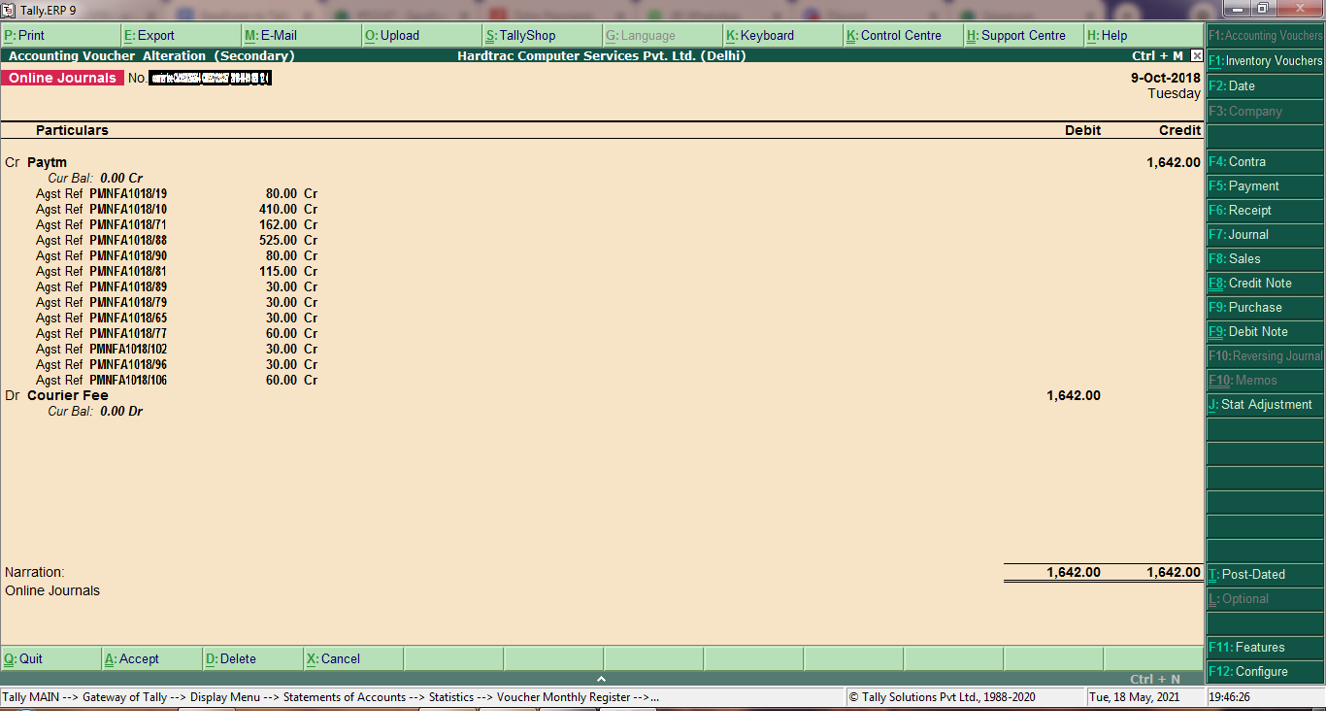This screenshot has width=1326, height=711.
Task: Click the Tally MAIN breadcrumb path
Action: pos(330,697)
